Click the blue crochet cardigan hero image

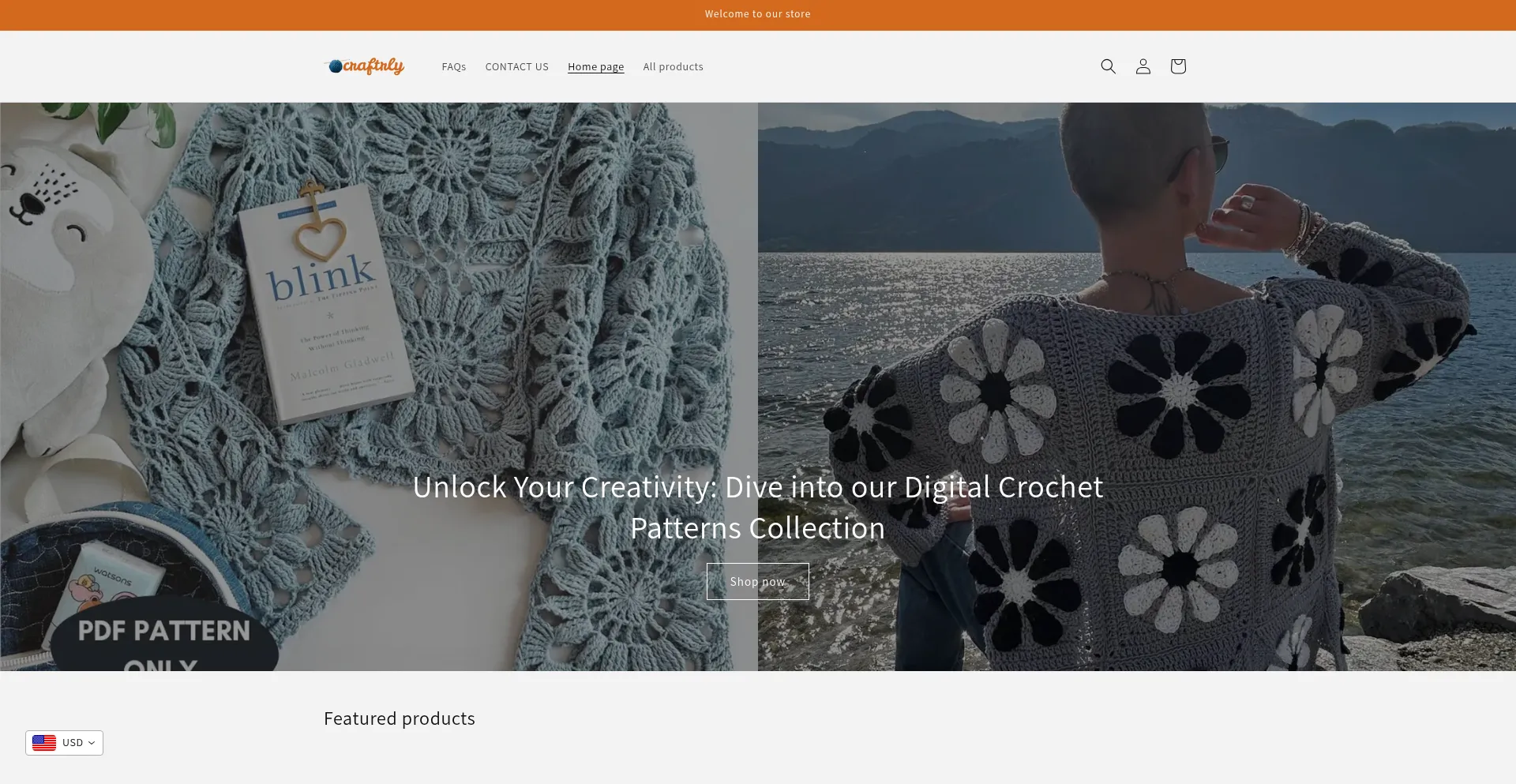click(553, 276)
